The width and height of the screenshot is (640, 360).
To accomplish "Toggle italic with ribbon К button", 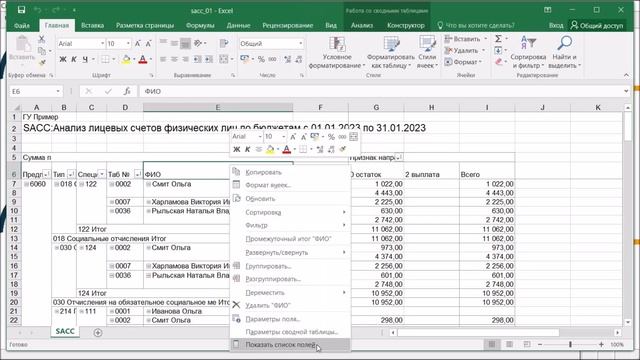I will 74,60.
